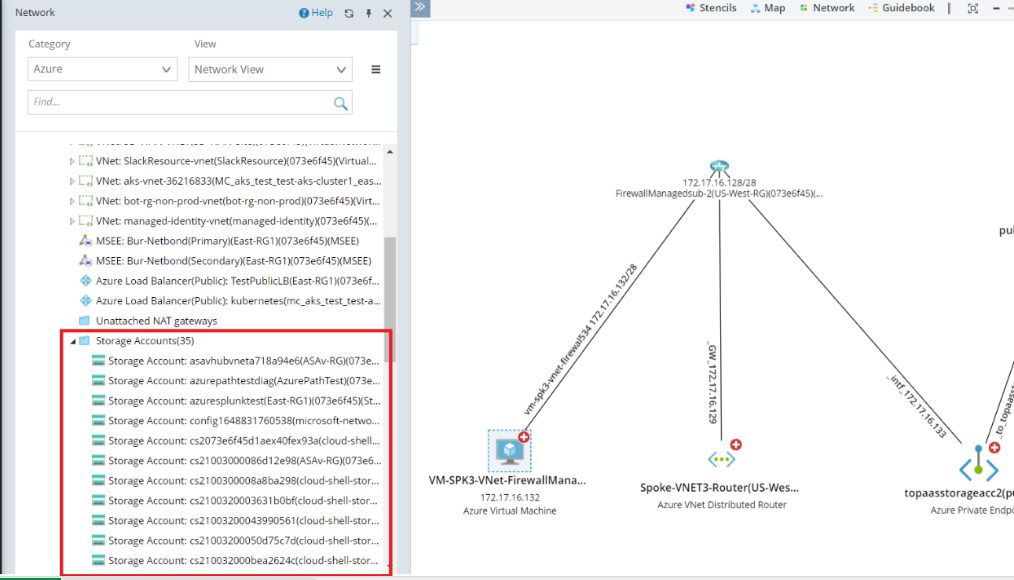This screenshot has width=1014, height=580.
Task: Select topaasstorageacc2 private endpoint icon
Action: pyautogui.click(x=978, y=464)
